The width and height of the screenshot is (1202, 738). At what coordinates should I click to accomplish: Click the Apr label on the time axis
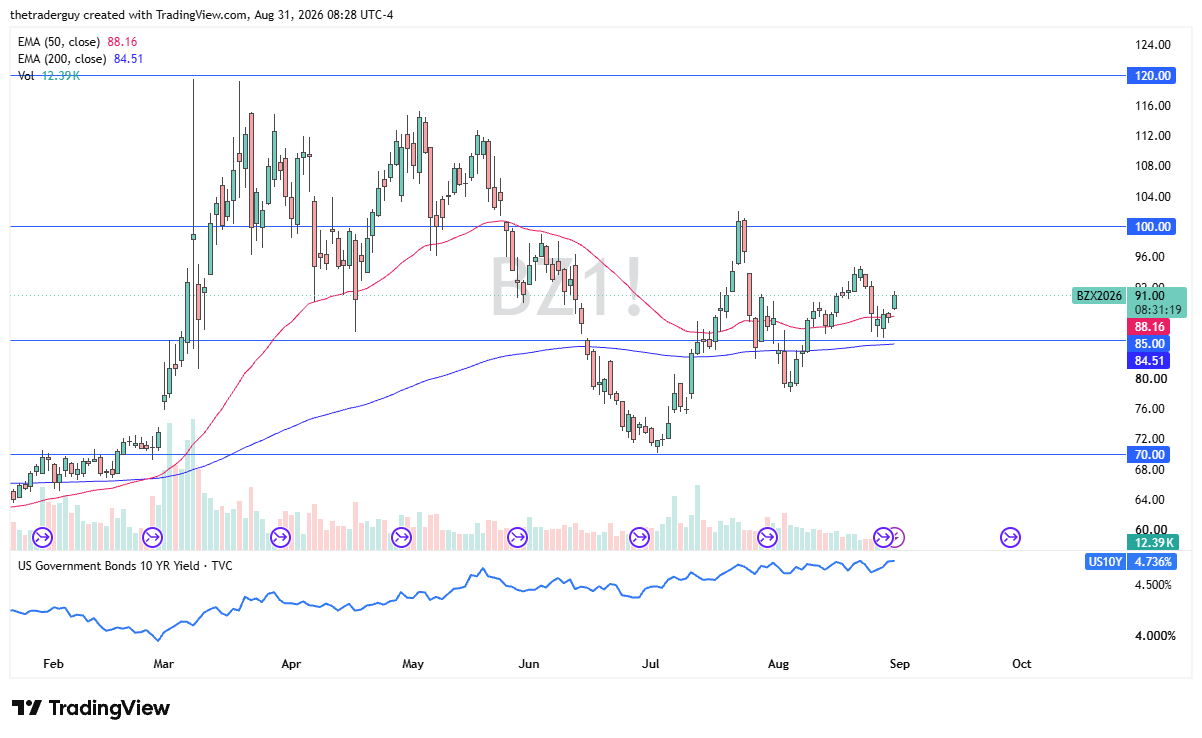coord(291,663)
